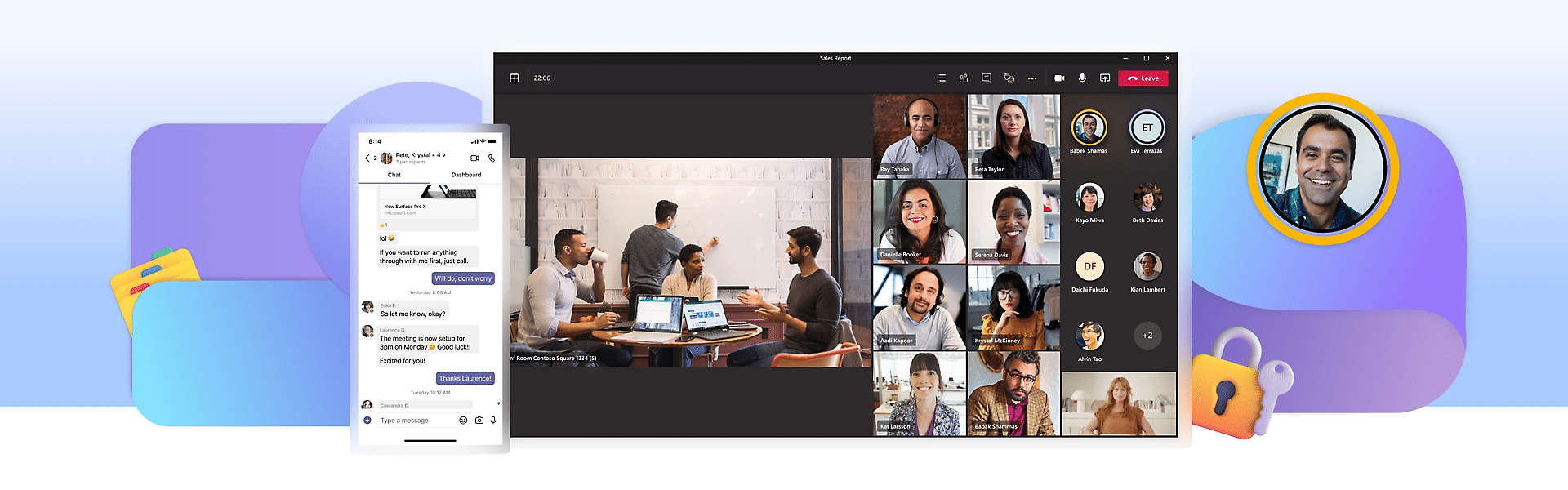1568x490 pixels.
Task: Select the 'So let me know, okay?' message
Action: (413, 314)
